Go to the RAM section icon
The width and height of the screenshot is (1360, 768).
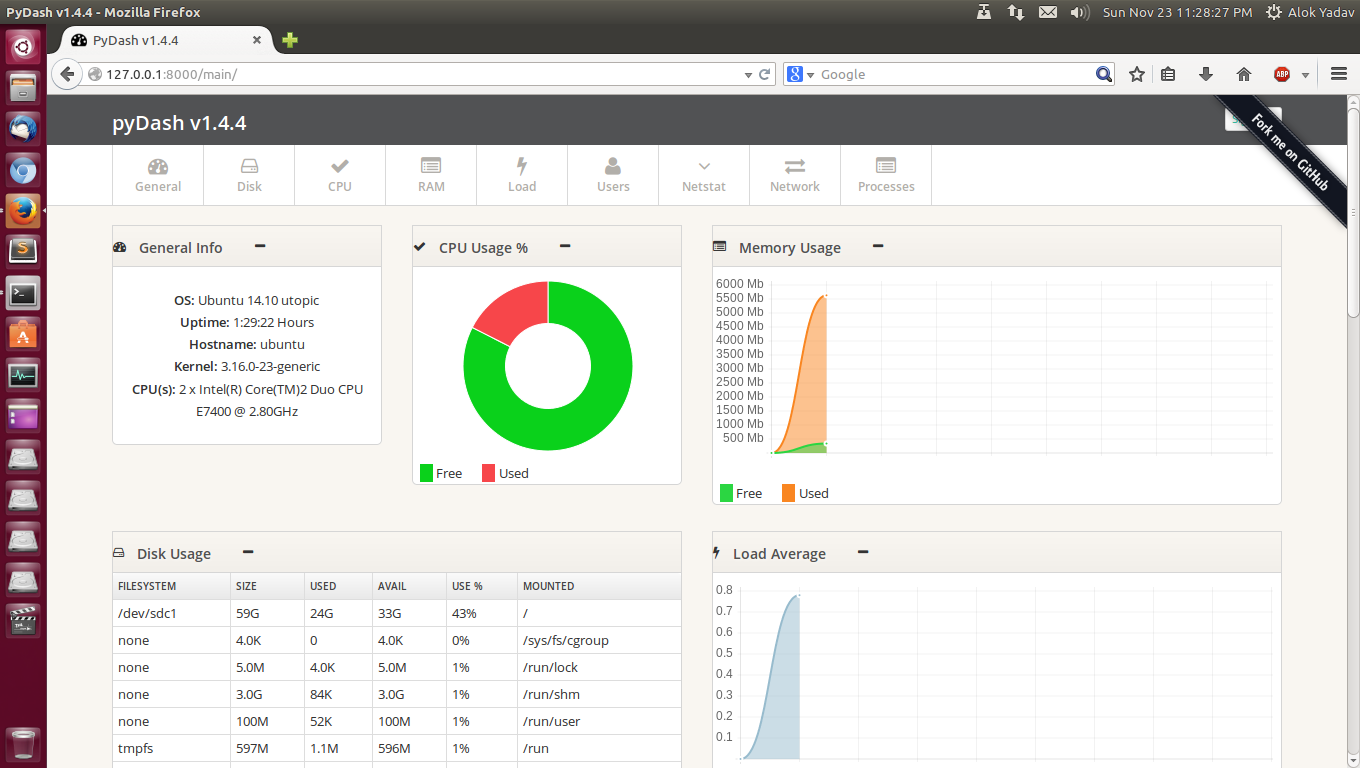point(431,166)
